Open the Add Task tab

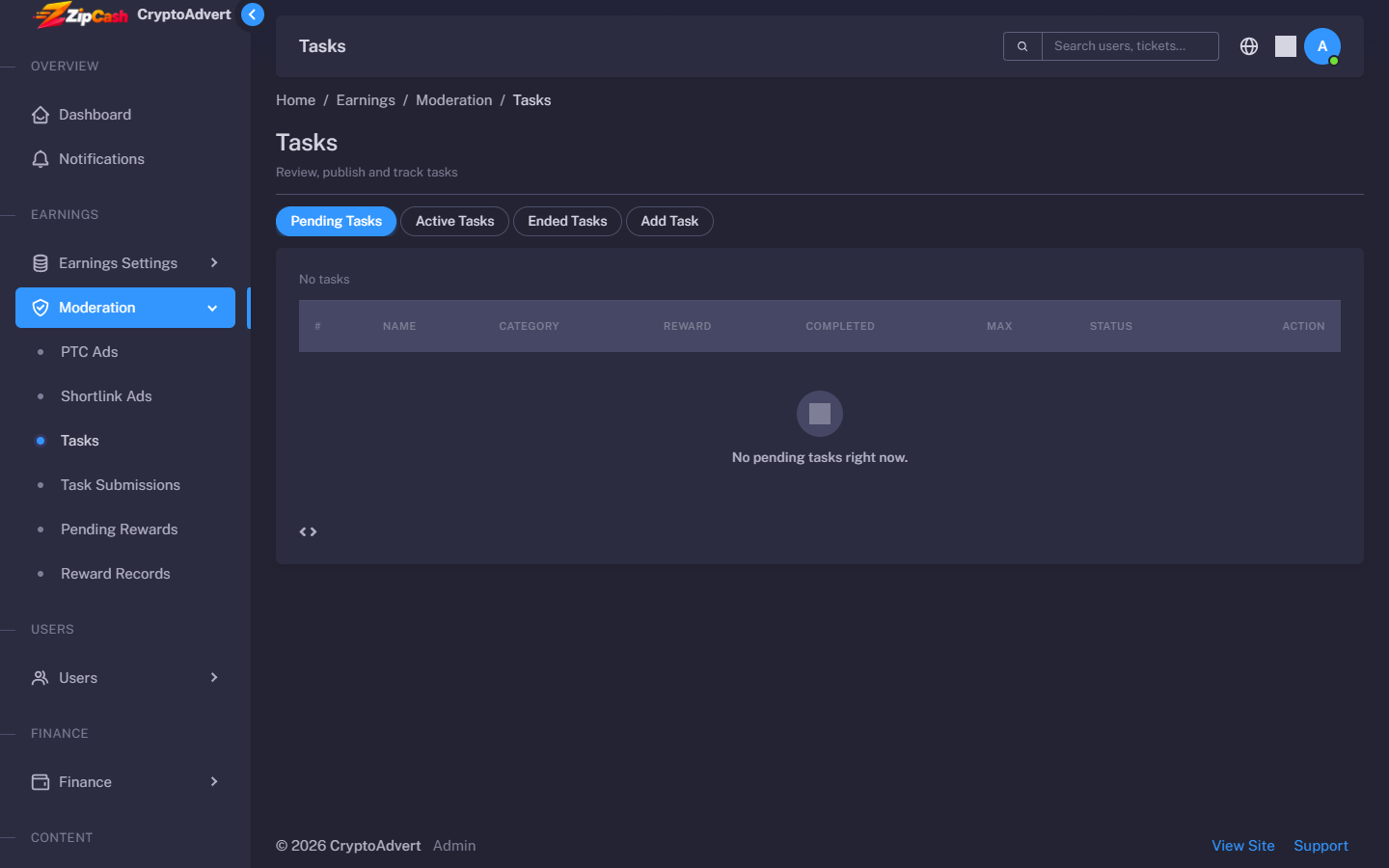[x=669, y=221]
